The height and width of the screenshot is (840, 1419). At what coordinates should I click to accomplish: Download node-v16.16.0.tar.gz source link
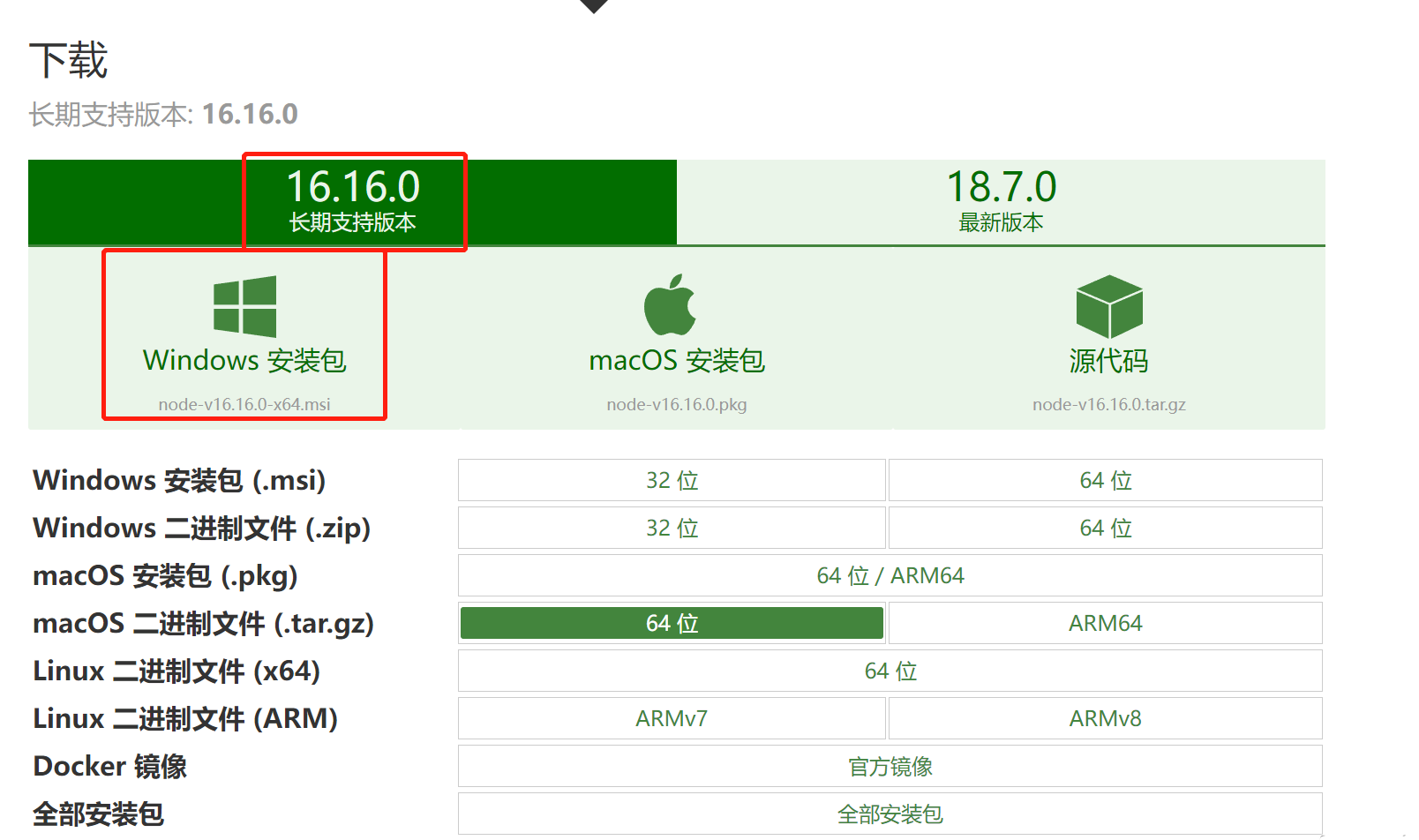click(x=1109, y=404)
